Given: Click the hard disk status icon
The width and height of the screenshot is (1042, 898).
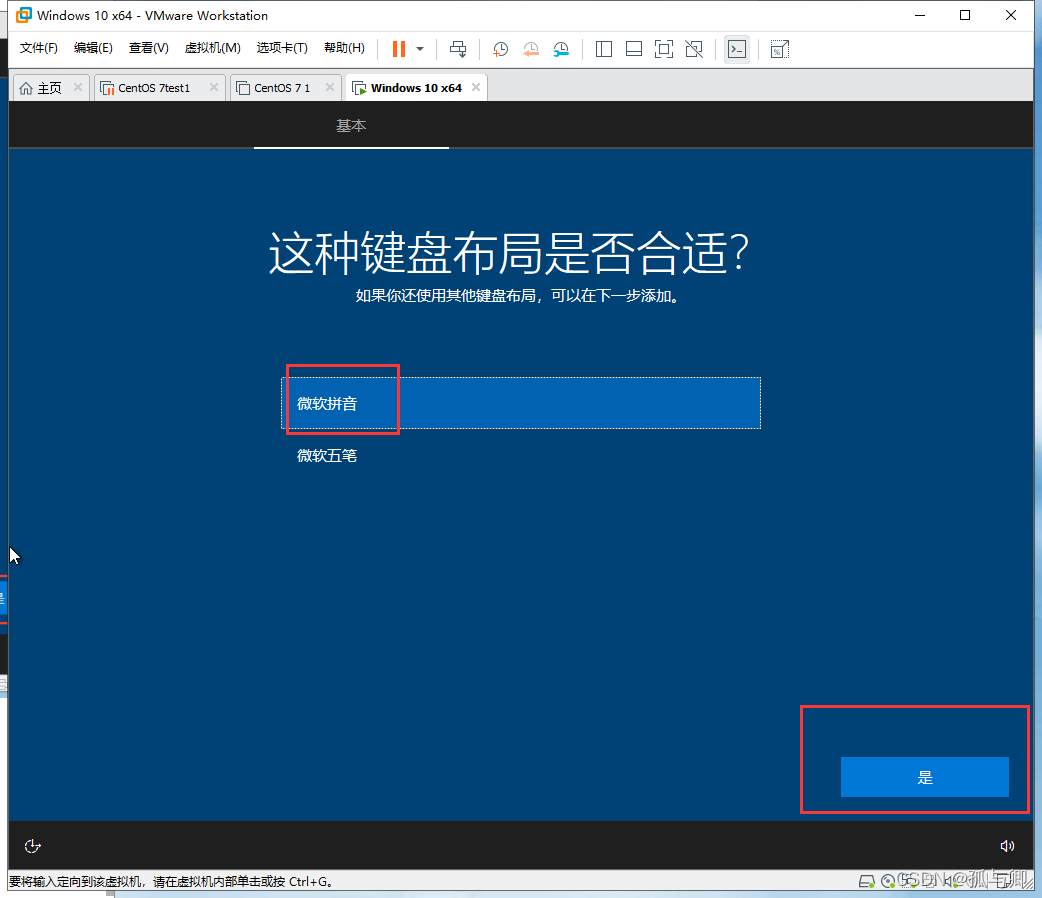Looking at the screenshot, I should (x=866, y=881).
